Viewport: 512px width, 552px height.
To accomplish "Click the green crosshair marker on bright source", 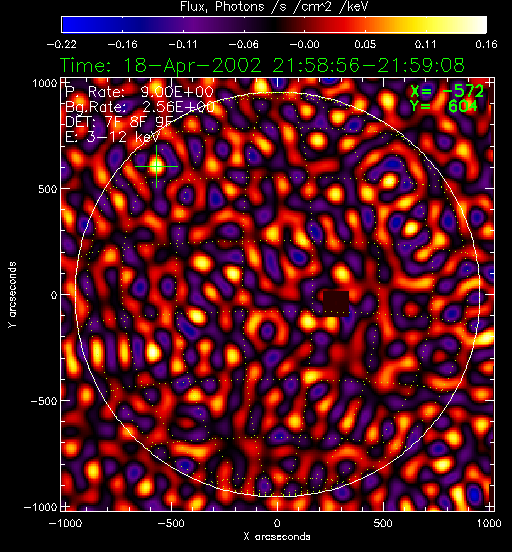I will 157,166.
